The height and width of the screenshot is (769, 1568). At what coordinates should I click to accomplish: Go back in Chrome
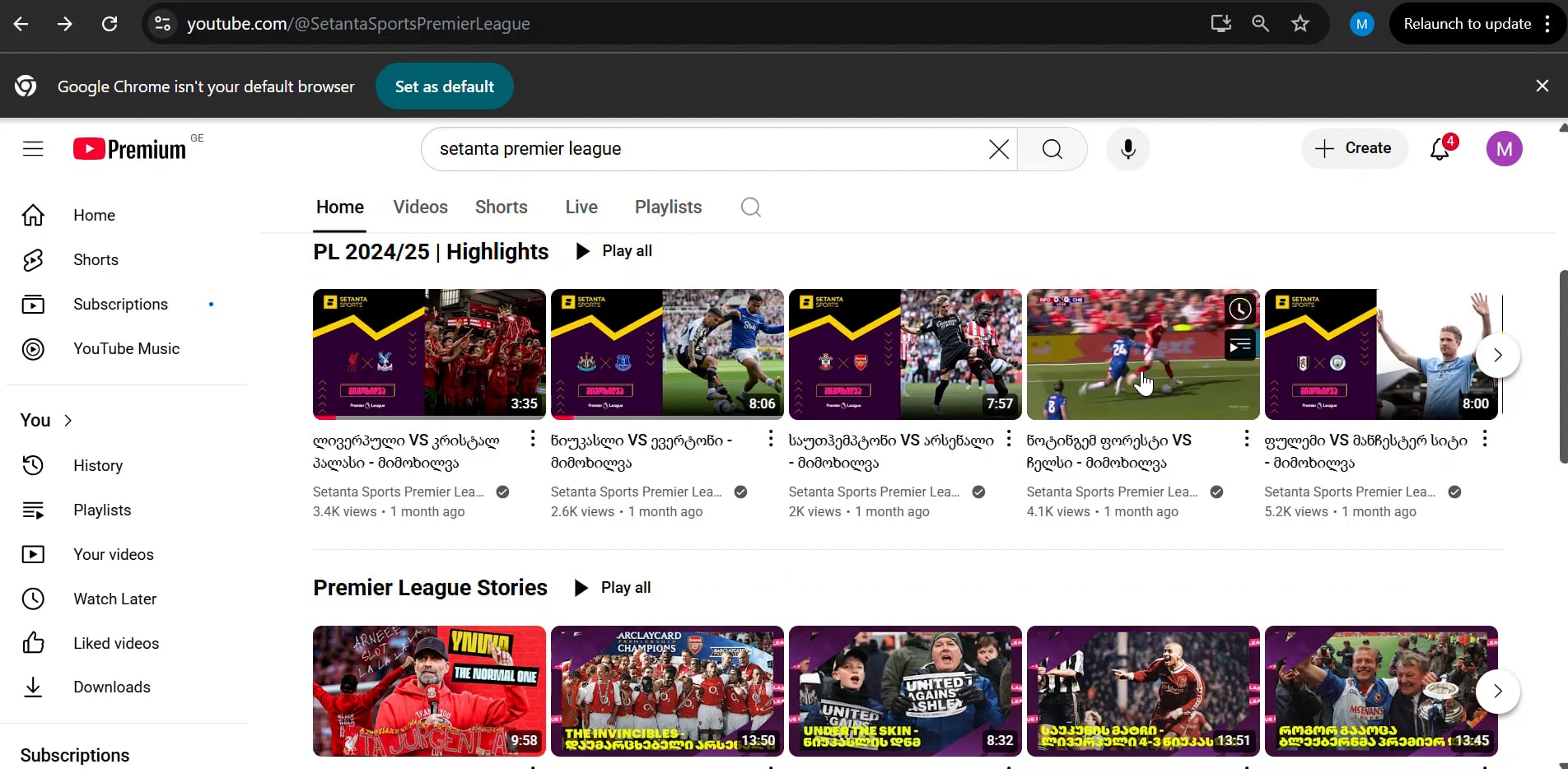[x=21, y=24]
